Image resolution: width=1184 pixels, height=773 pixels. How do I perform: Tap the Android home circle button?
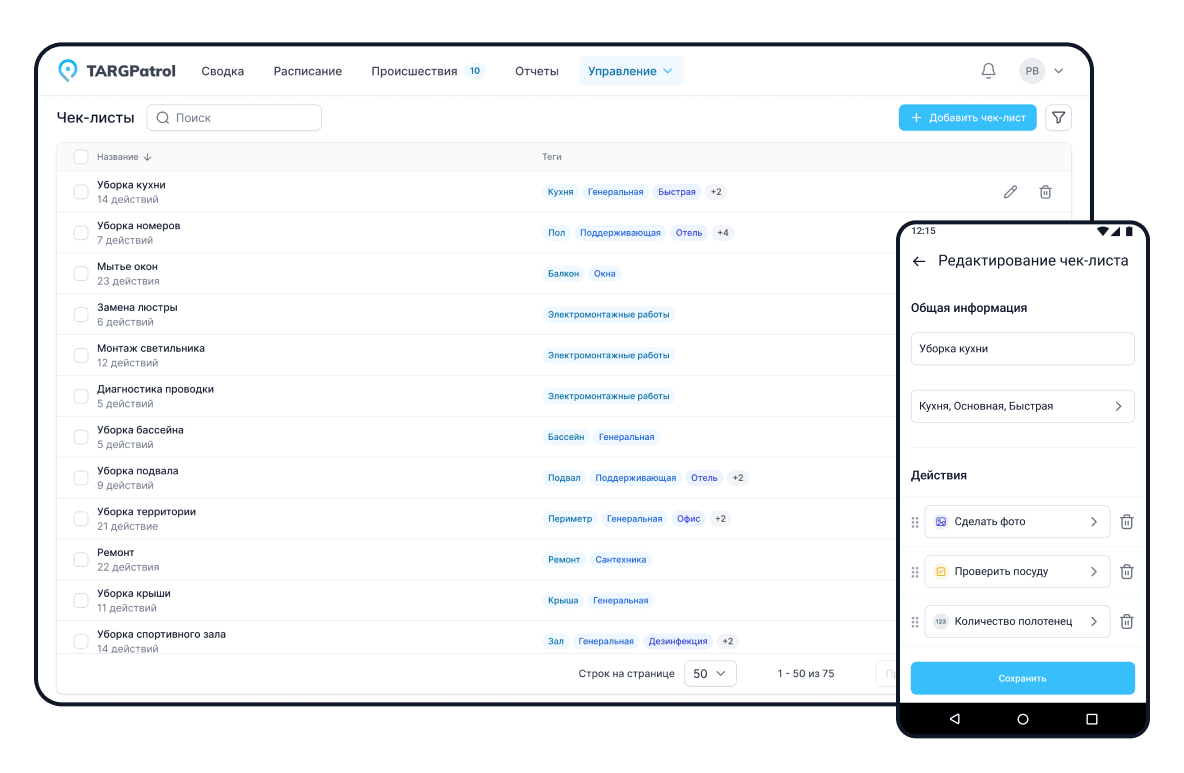click(1022, 719)
